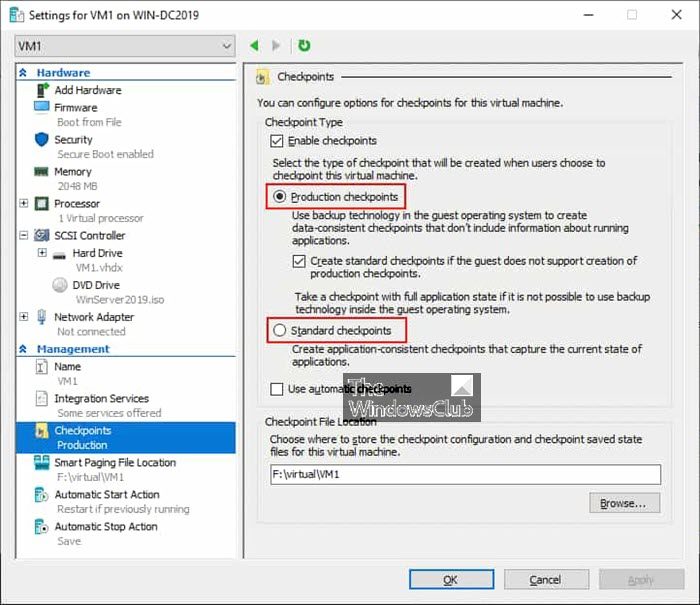The height and width of the screenshot is (605, 700).
Task: Select DVD Drive tree item
Action: coord(96,285)
